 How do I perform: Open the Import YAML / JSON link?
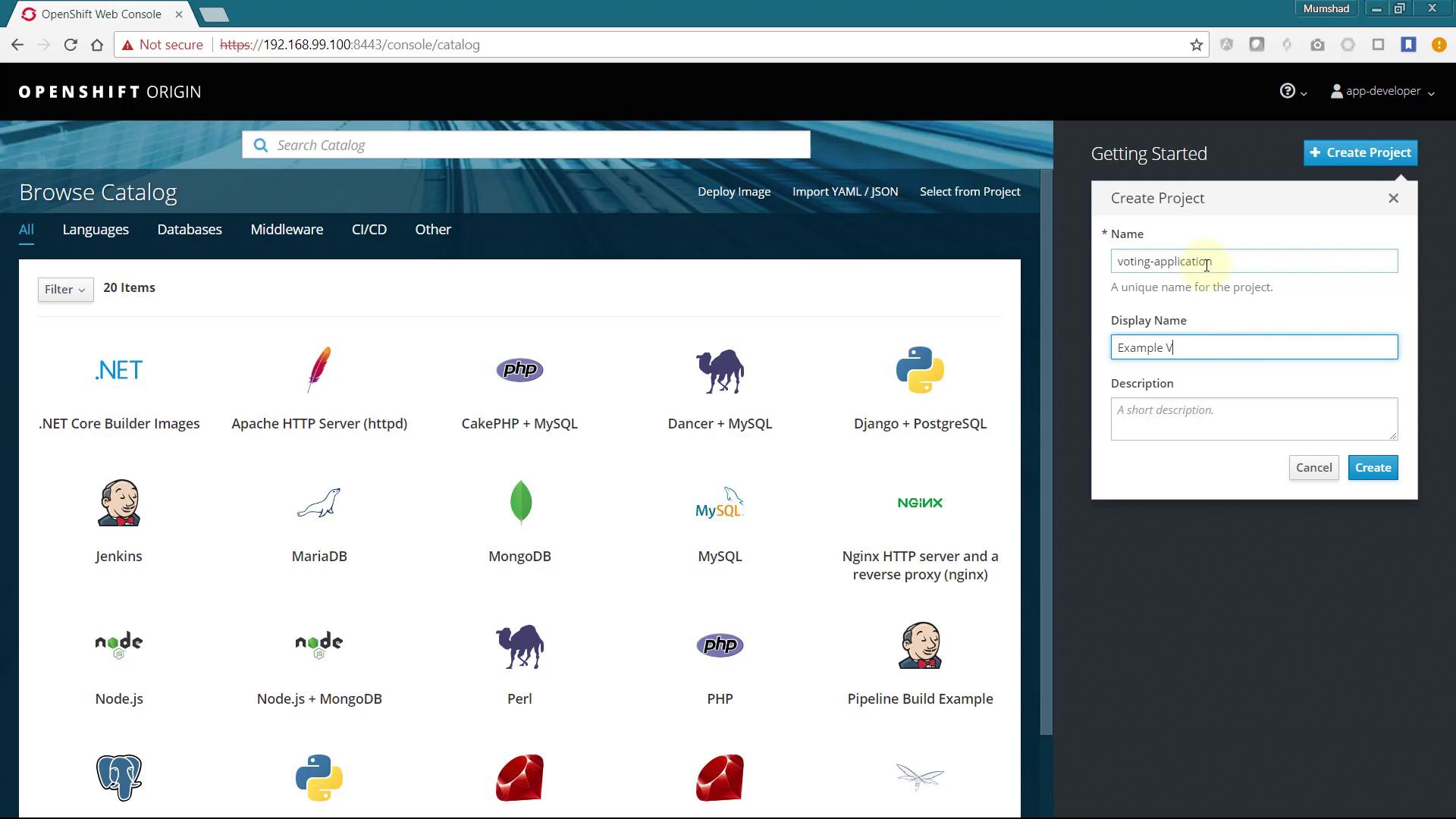tap(845, 192)
